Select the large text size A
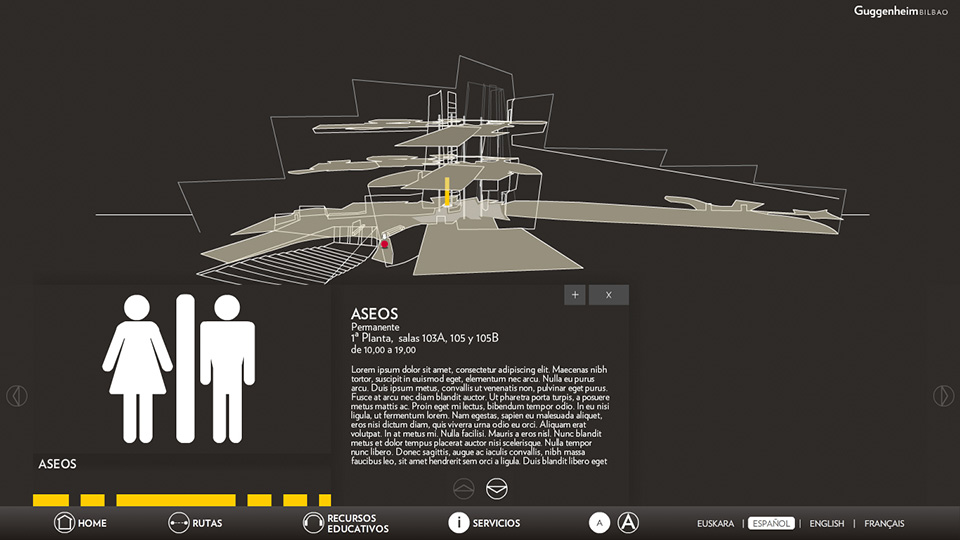Image resolution: width=960 pixels, height=540 pixels. 628,522
